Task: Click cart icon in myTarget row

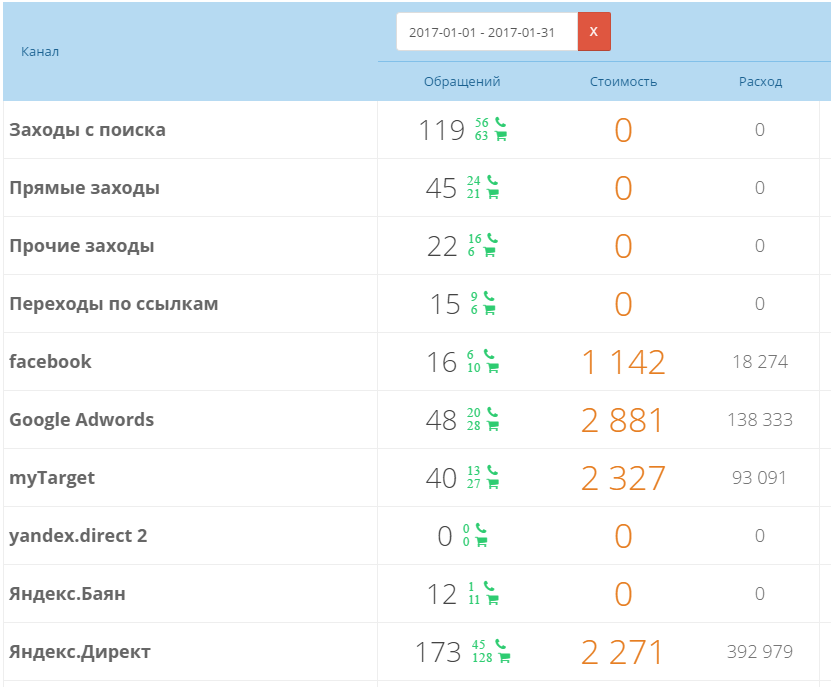Action: pyautogui.click(x=492, y=483)
